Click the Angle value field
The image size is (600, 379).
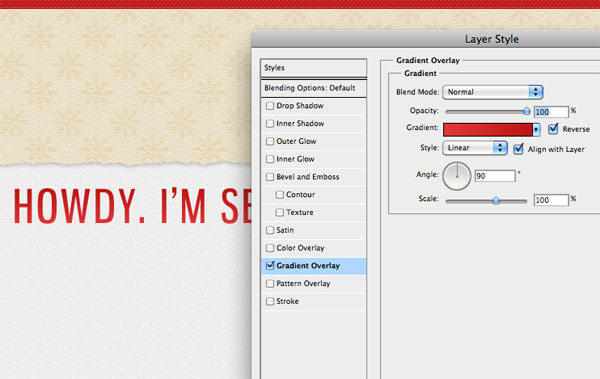(495, 176)
